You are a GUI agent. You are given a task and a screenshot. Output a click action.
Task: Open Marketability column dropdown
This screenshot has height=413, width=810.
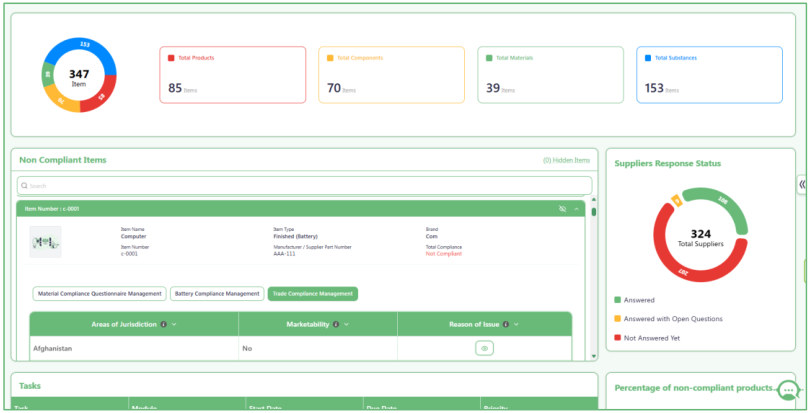pyautogui.click(x=346, y=324)
